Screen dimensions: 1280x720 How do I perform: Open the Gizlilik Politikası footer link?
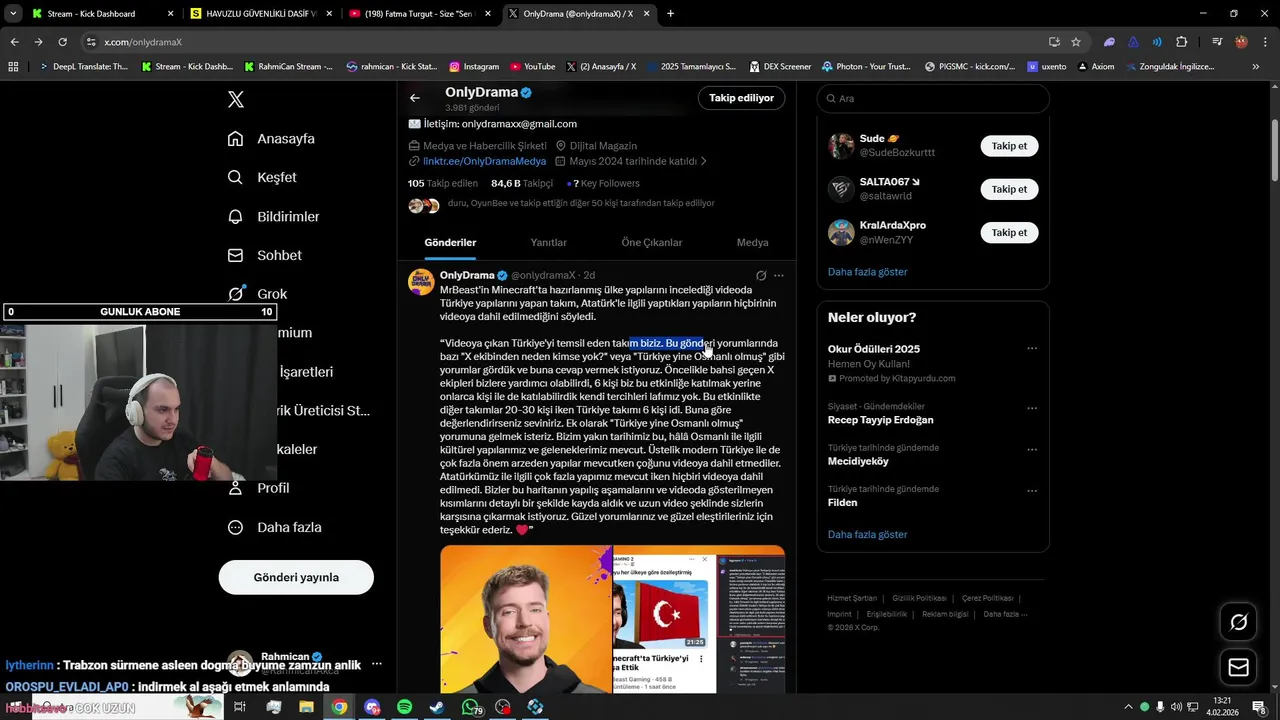pyautogui.click(x=919, y=598)
